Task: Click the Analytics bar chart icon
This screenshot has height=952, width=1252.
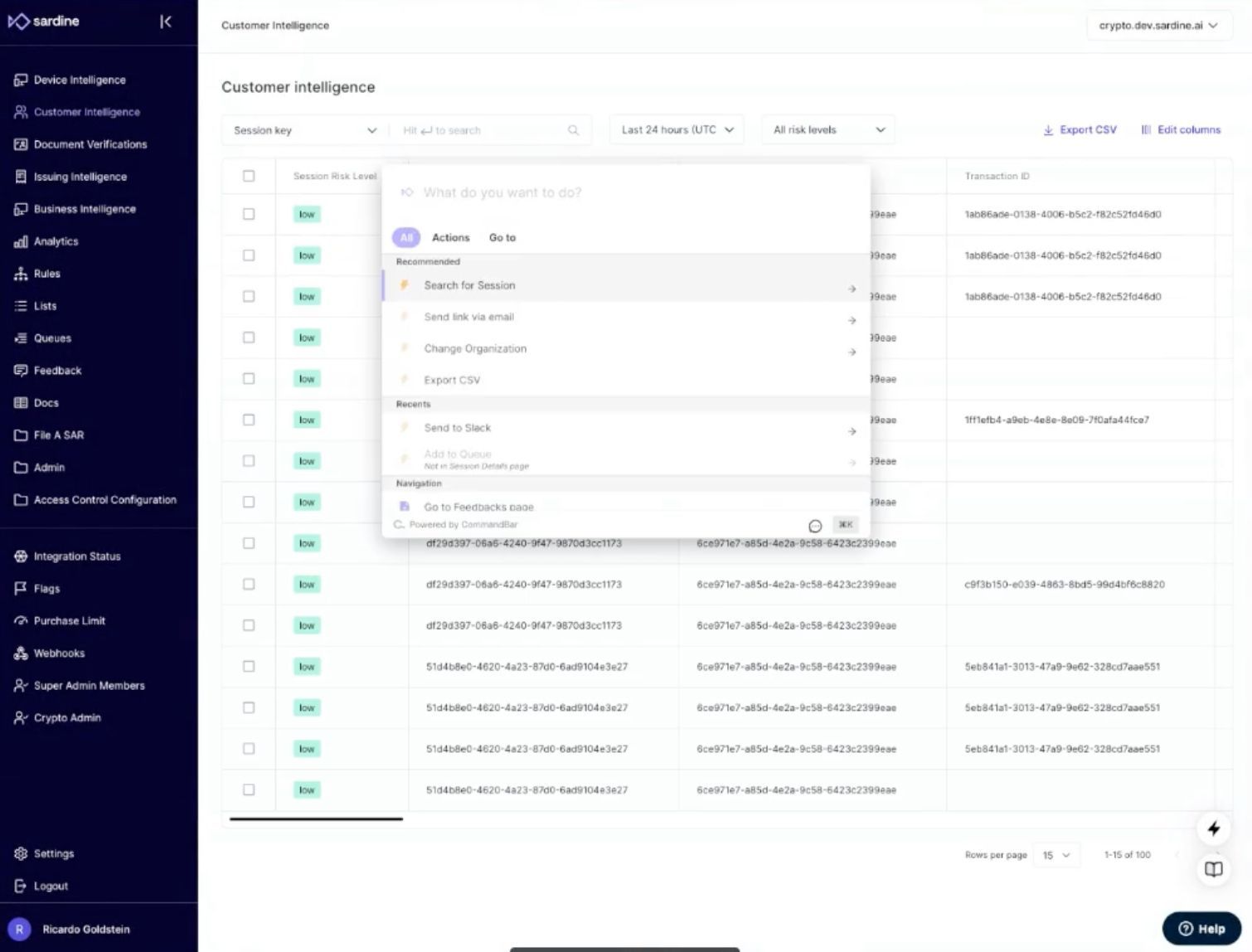Action: pos(21,241)
